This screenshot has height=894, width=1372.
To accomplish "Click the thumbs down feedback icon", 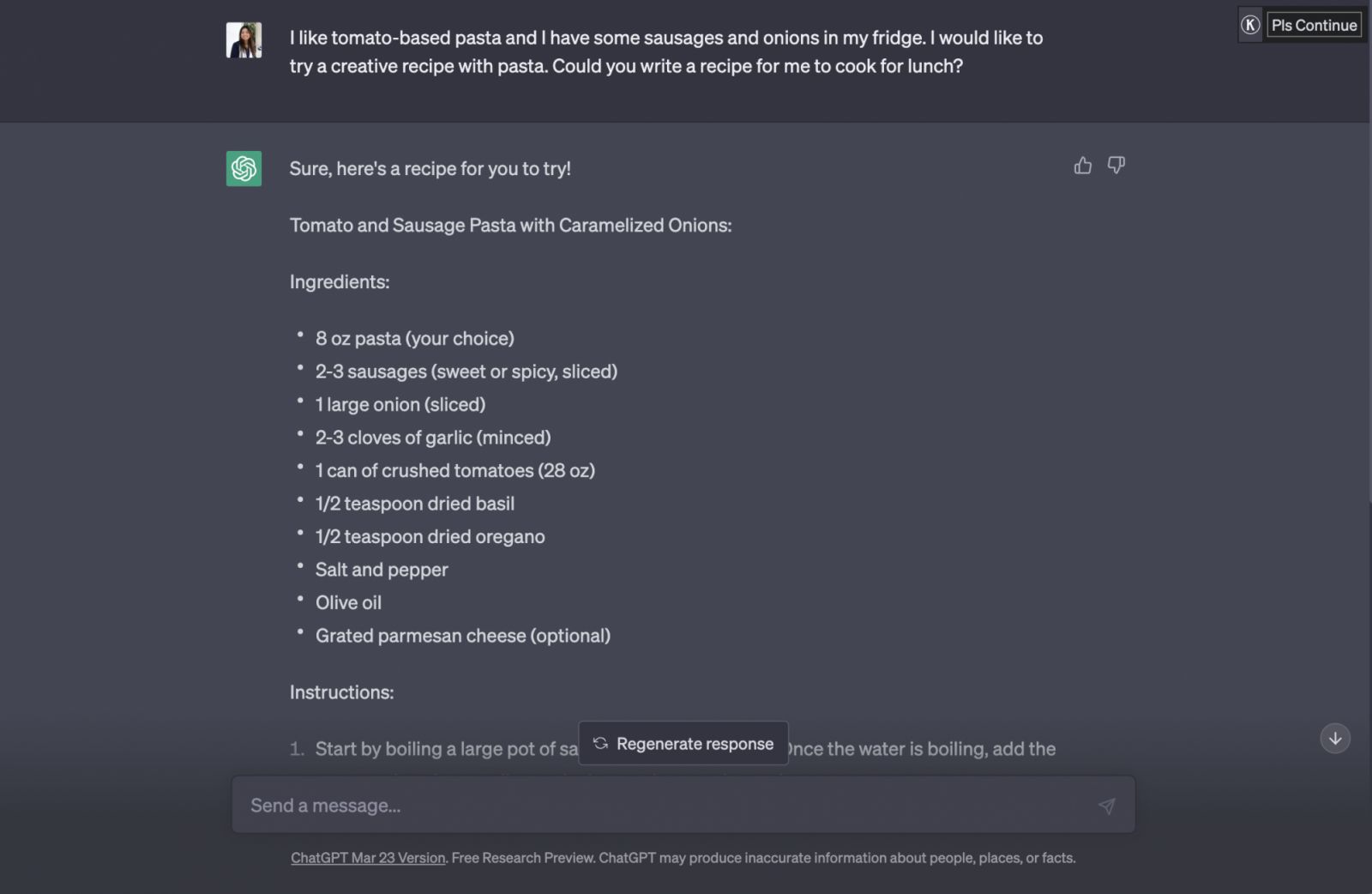I will coord(1116,165).
